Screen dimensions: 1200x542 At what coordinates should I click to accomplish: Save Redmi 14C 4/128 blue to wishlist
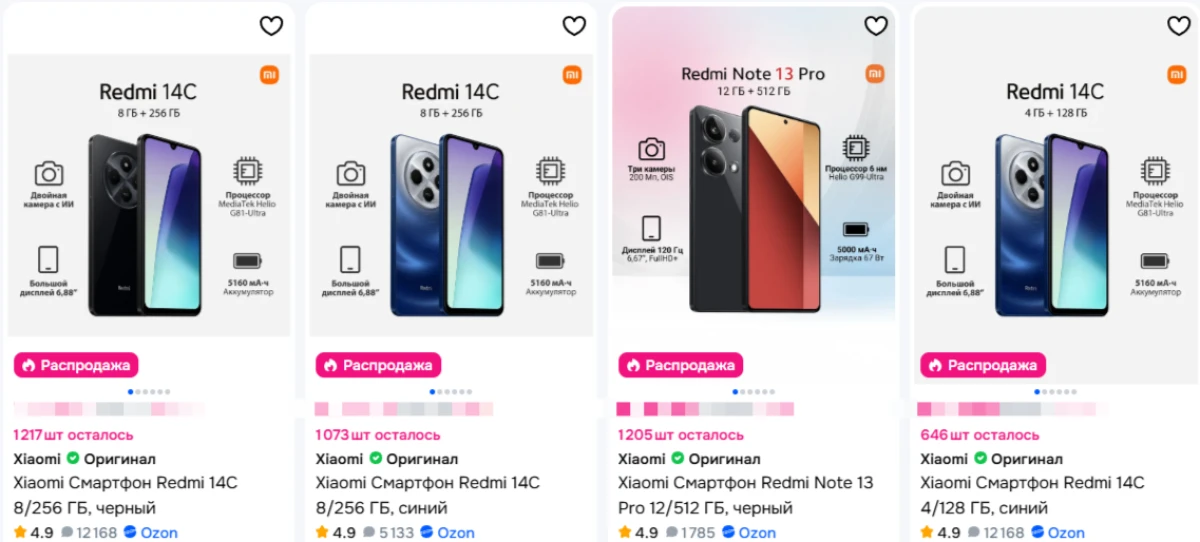click(1178, 26)
